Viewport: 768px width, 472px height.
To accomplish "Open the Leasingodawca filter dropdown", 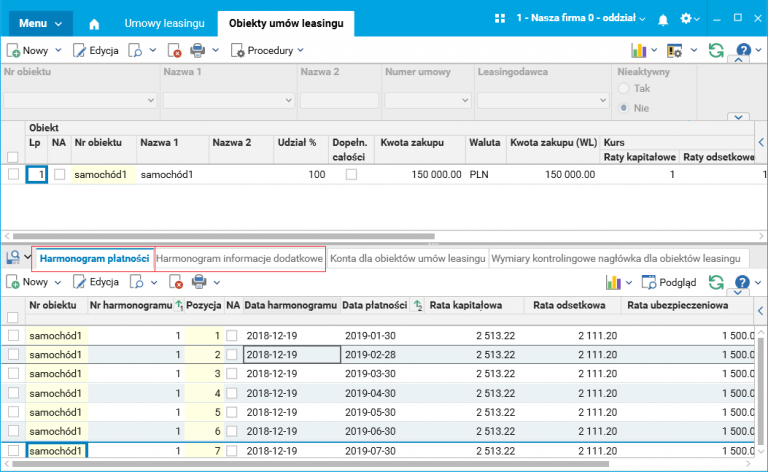I will [602, 100].
